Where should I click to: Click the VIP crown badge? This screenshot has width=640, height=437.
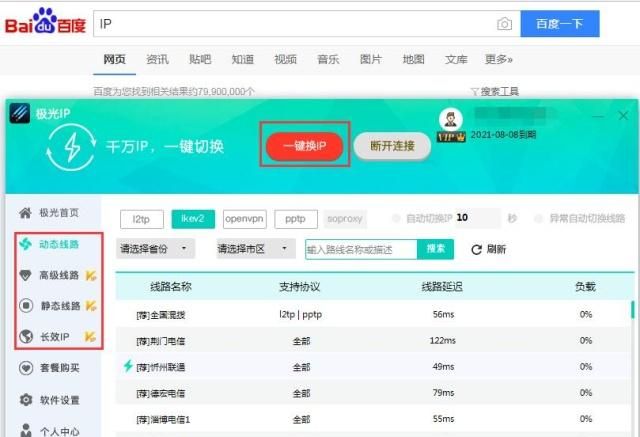coord(451,136)
